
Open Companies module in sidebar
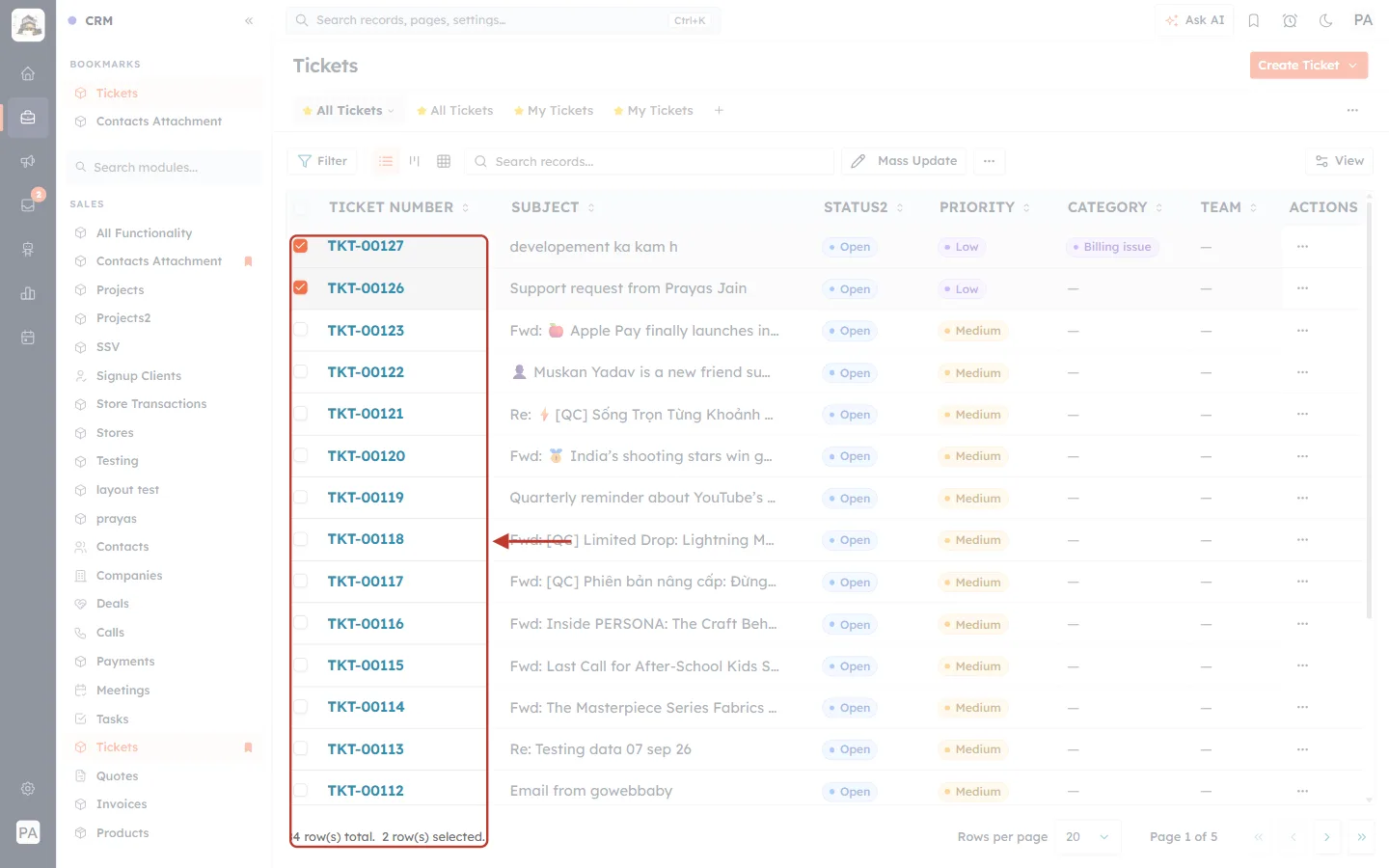pyautogui.click(x=129, y=576)
